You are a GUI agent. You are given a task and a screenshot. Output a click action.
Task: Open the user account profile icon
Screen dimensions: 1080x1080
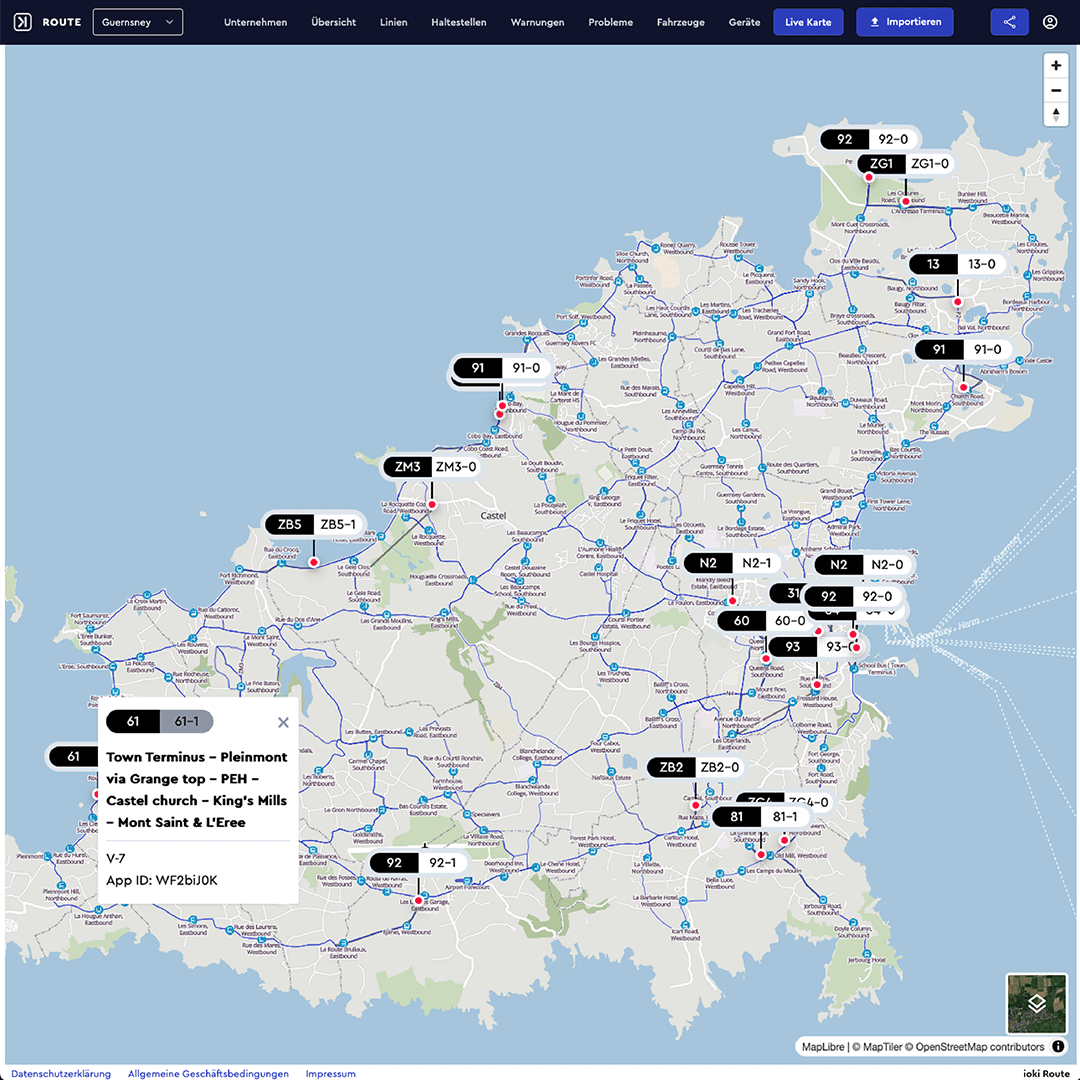[x=1050, y=22]
